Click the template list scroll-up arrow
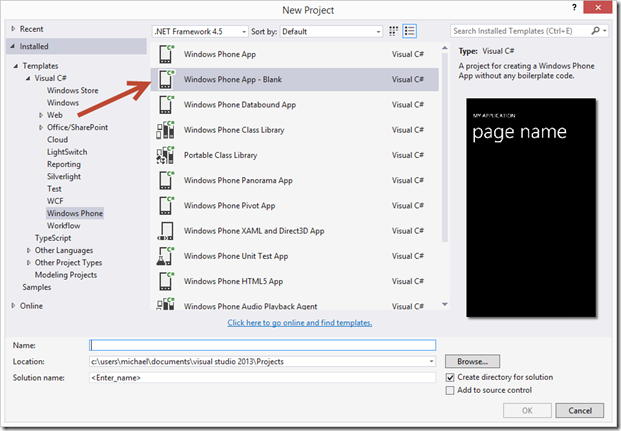 (x=445, y=48)
